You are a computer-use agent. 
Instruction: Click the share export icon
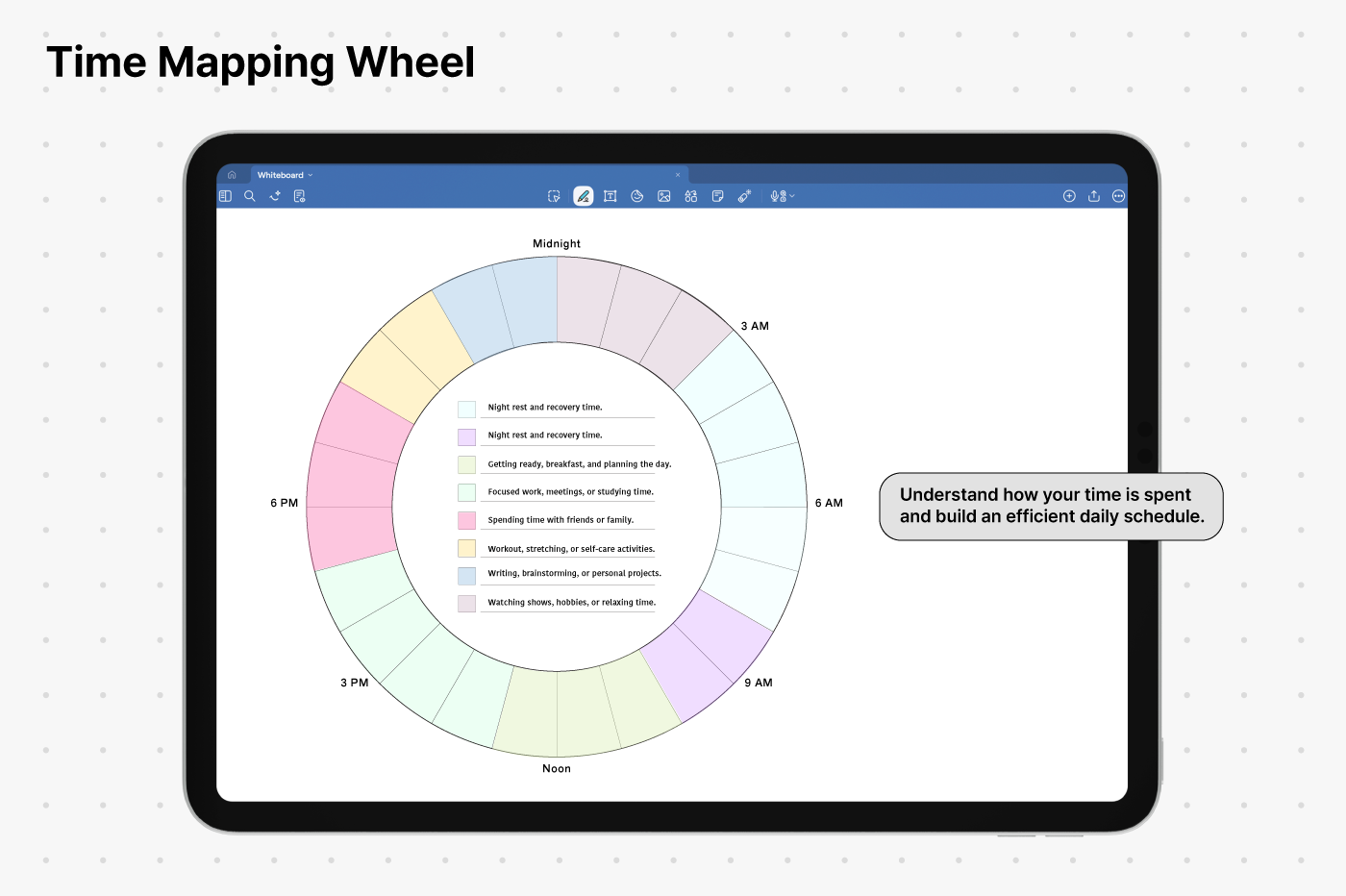point(1094,196)
